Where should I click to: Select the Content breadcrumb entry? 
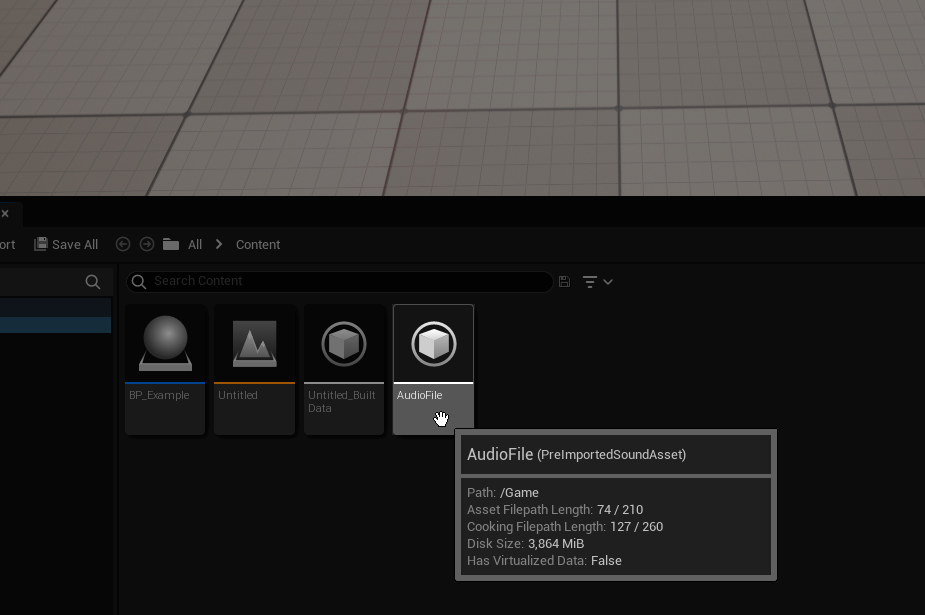pos(257,244)
